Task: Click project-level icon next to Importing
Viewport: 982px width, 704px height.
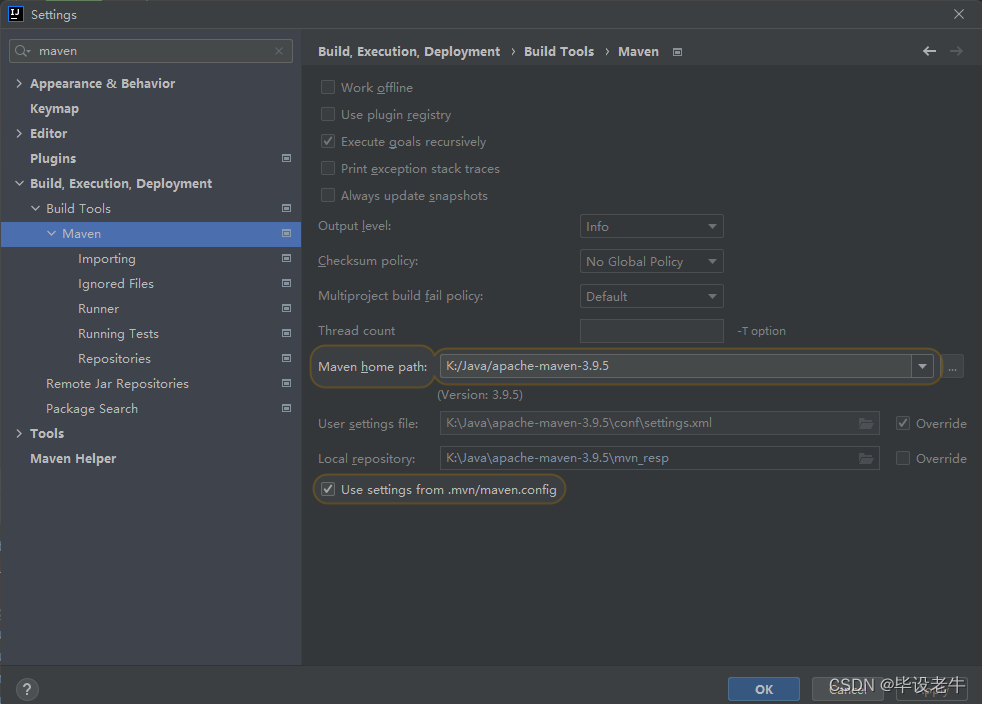Action: (x=286, y=259)
